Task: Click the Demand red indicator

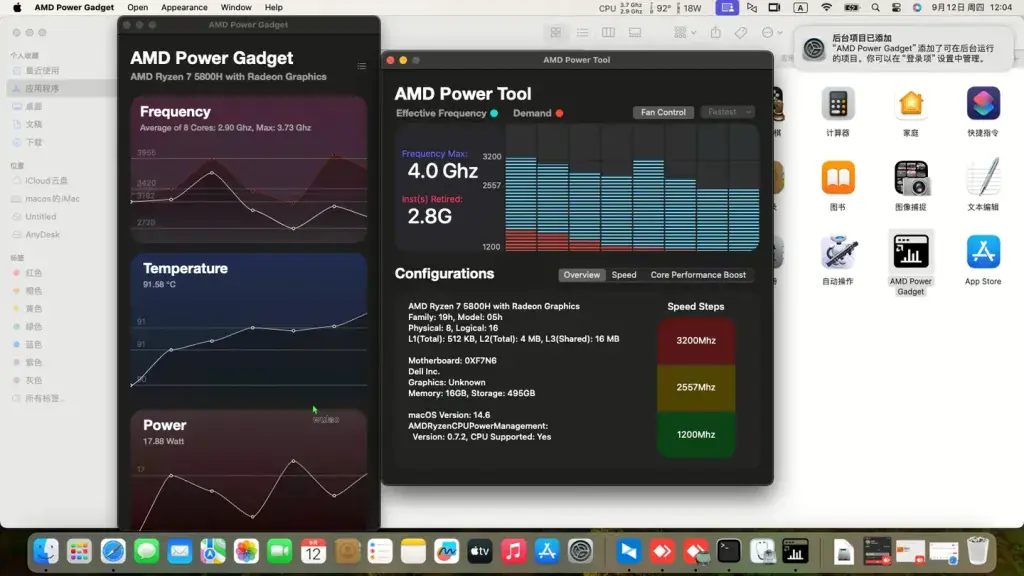Action: pyautogui.click(x=559, y=114)
